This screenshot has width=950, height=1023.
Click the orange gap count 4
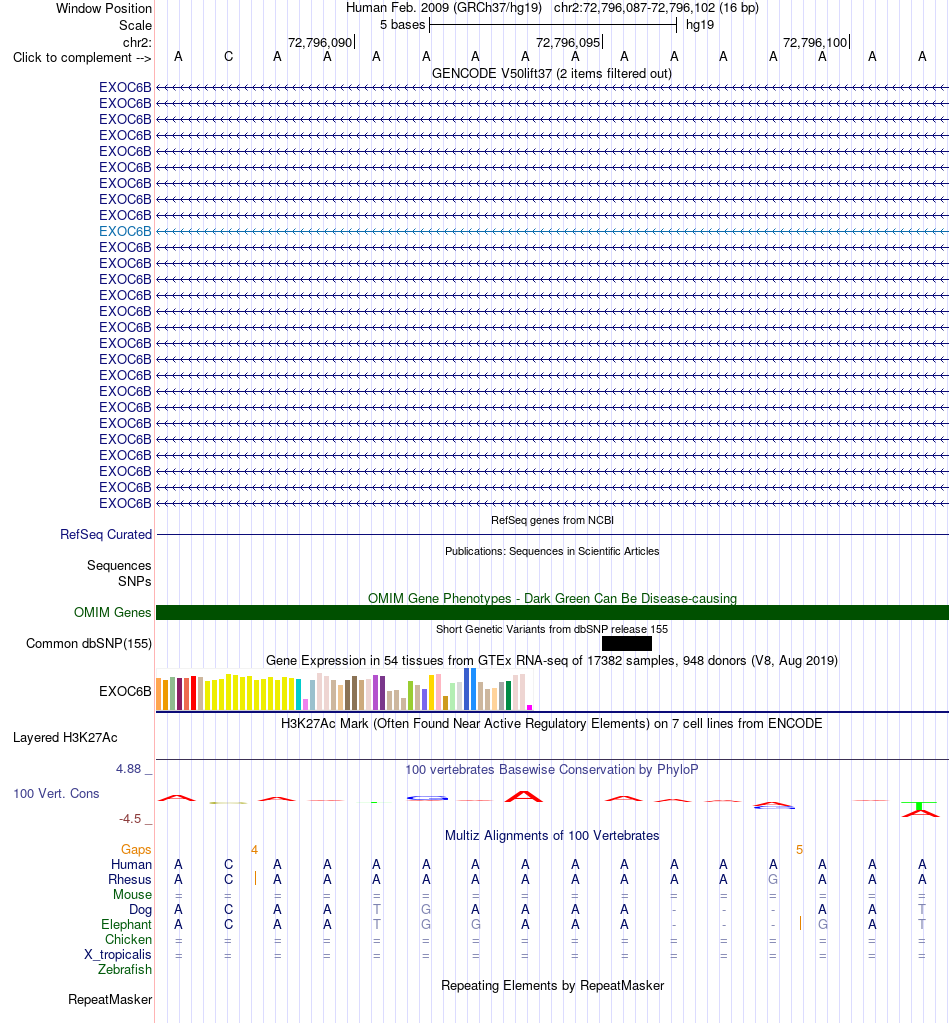(x=254, y=849)
